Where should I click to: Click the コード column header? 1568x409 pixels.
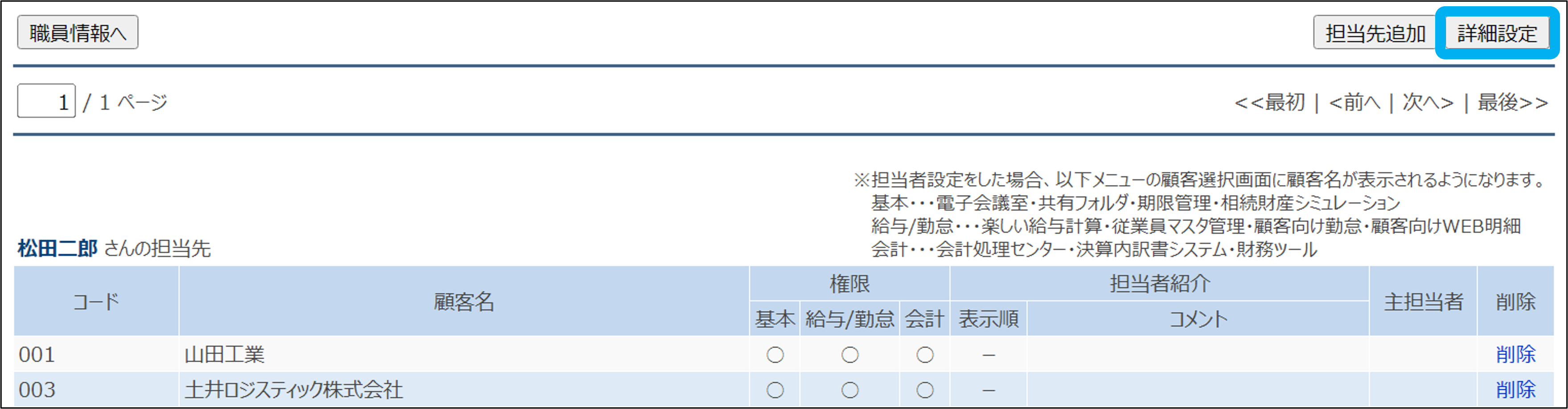click(x=96, y=302)
